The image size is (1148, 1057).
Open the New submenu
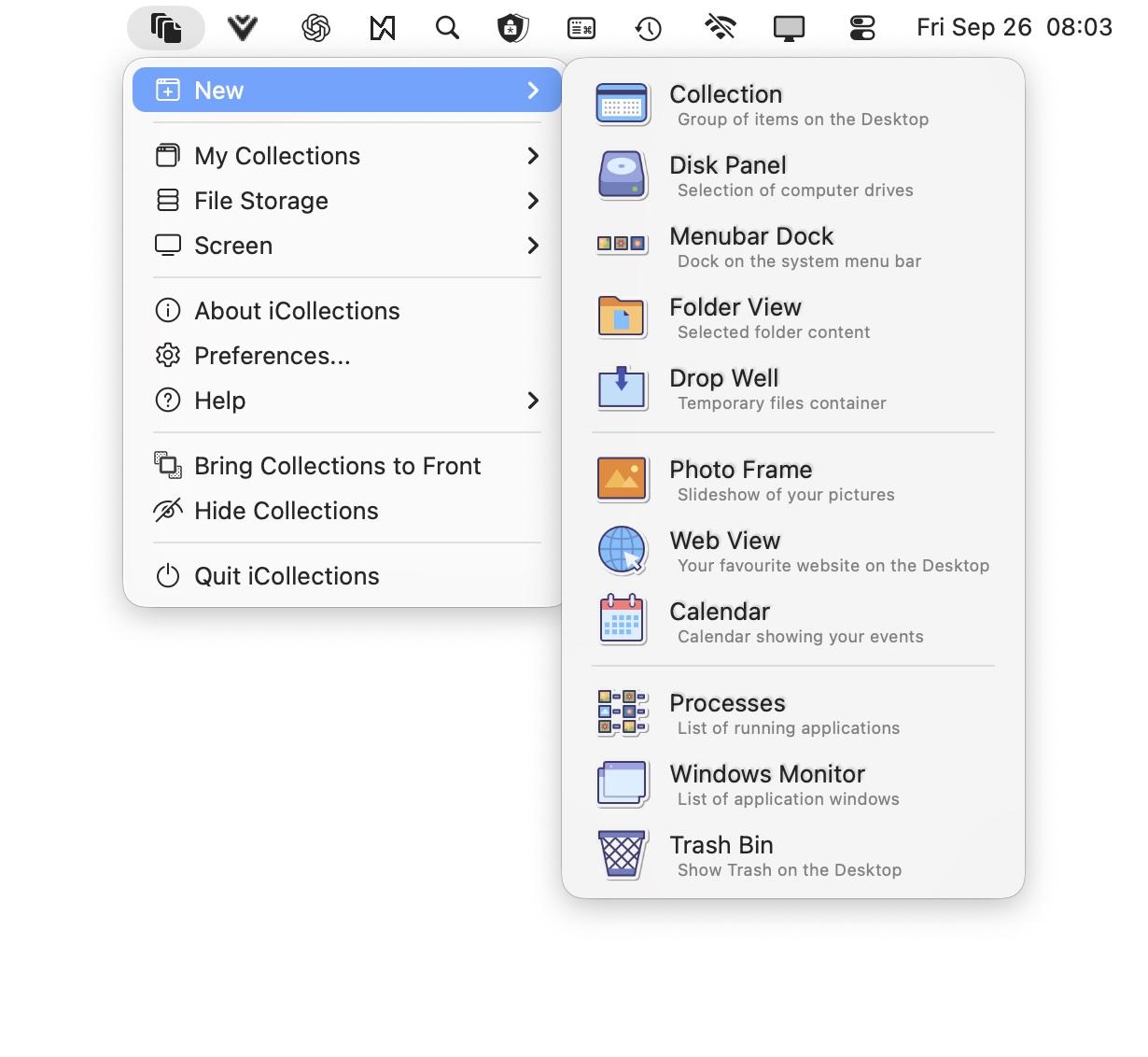coord(218,90)
